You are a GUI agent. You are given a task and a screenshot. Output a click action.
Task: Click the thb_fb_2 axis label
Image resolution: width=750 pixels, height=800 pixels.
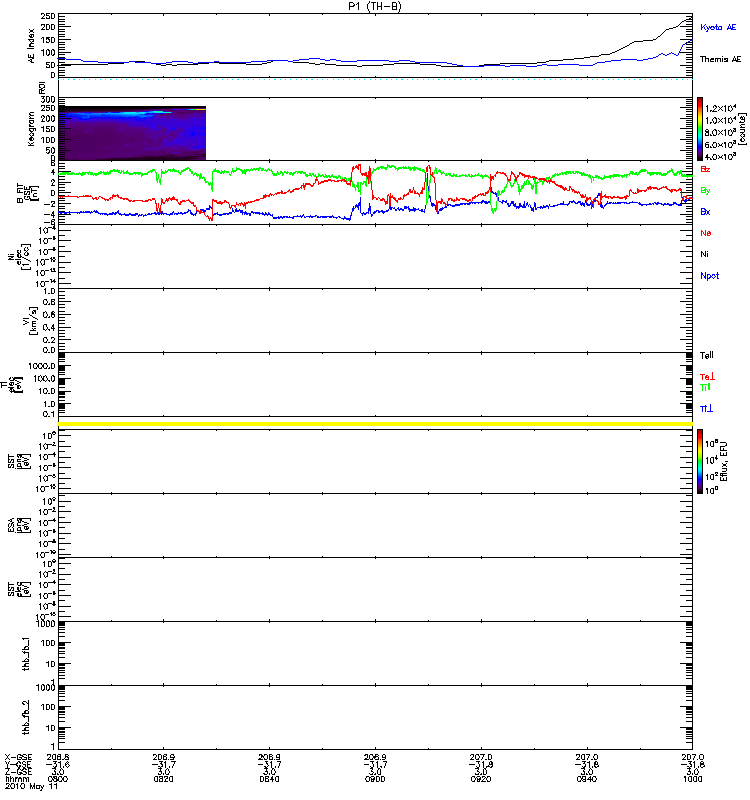click(x=26, y=717)
